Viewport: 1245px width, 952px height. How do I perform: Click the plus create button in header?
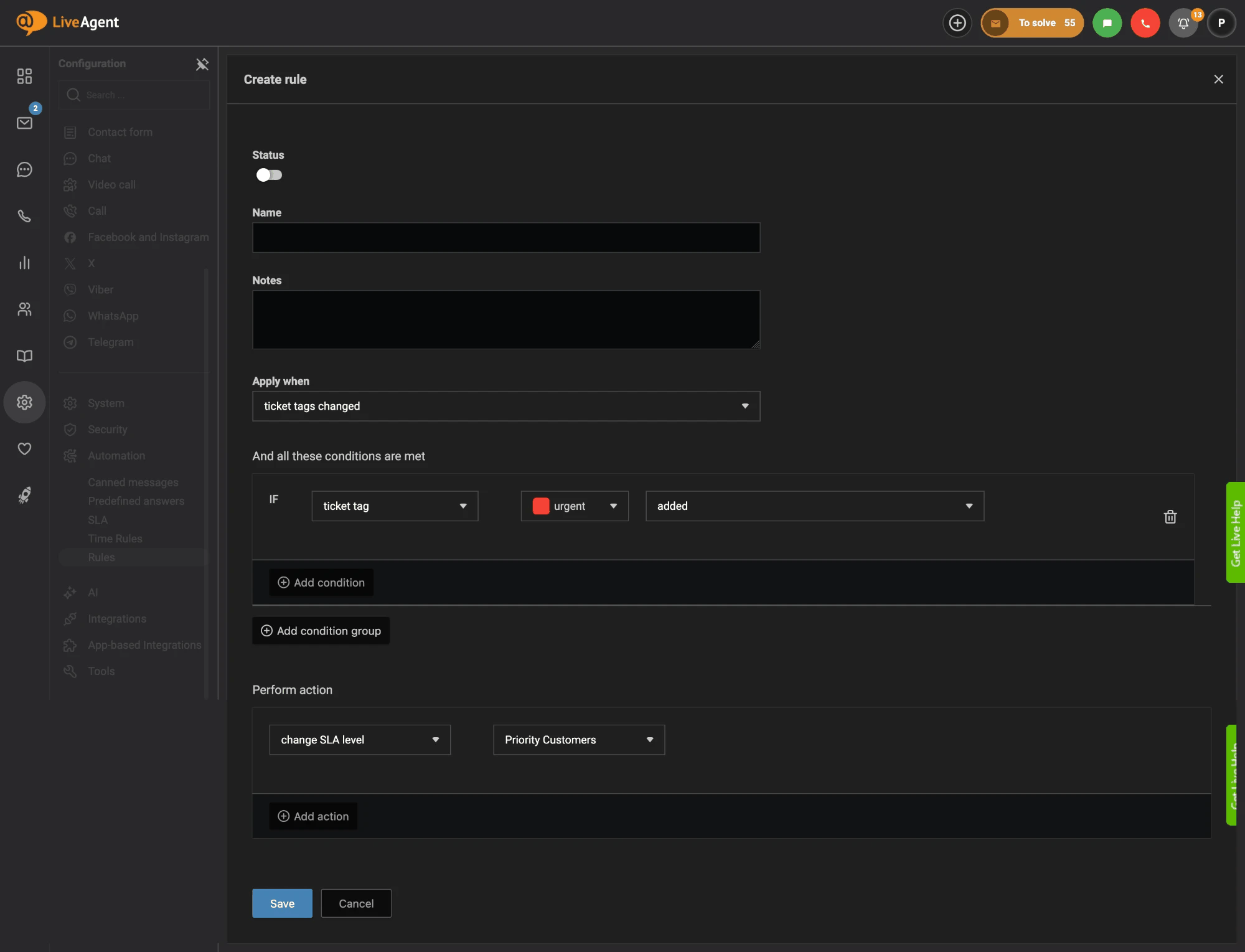[957, 23]
